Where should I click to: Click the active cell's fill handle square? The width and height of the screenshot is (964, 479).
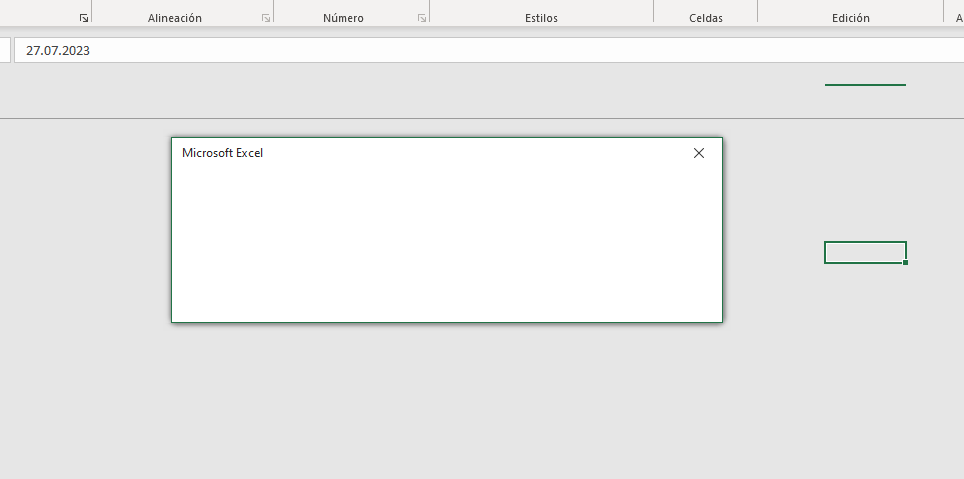click(x=906, y=263)
